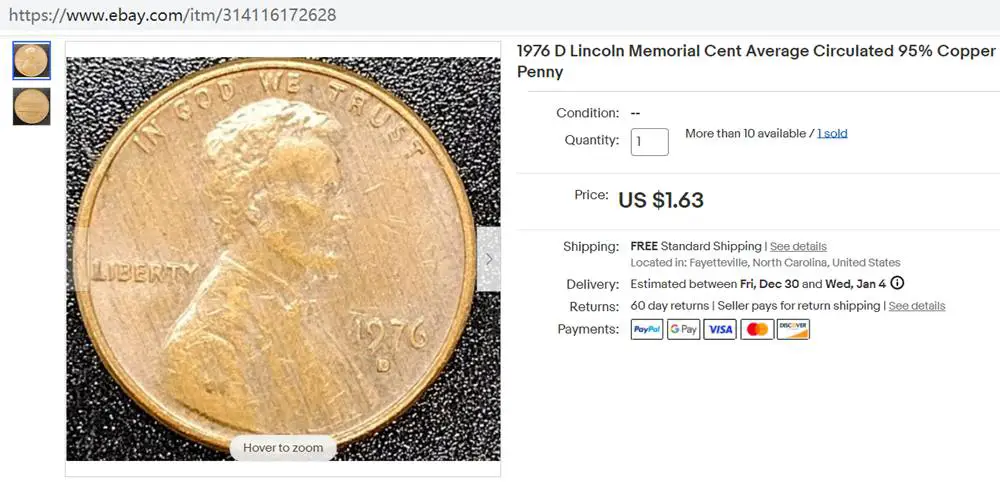
Task: Click the Mastercard payment icon
Action: coord(757,329)
